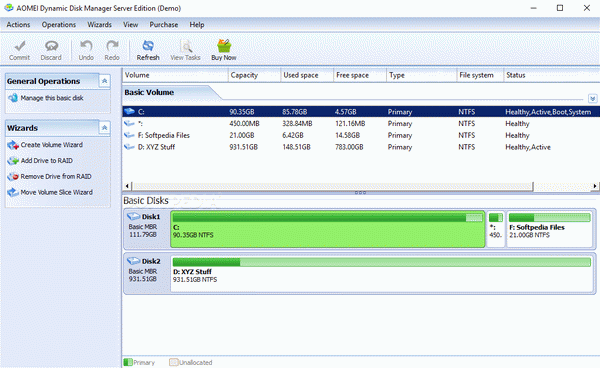Collapse the Basic Volume section
This screenshot has height=368, width=600.
(x=592, y=99)
